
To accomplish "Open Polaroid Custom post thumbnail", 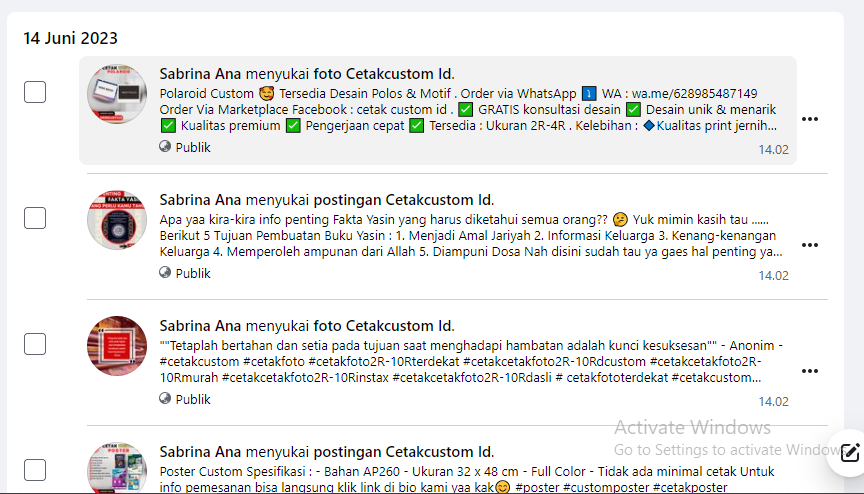I will (117, 94).
